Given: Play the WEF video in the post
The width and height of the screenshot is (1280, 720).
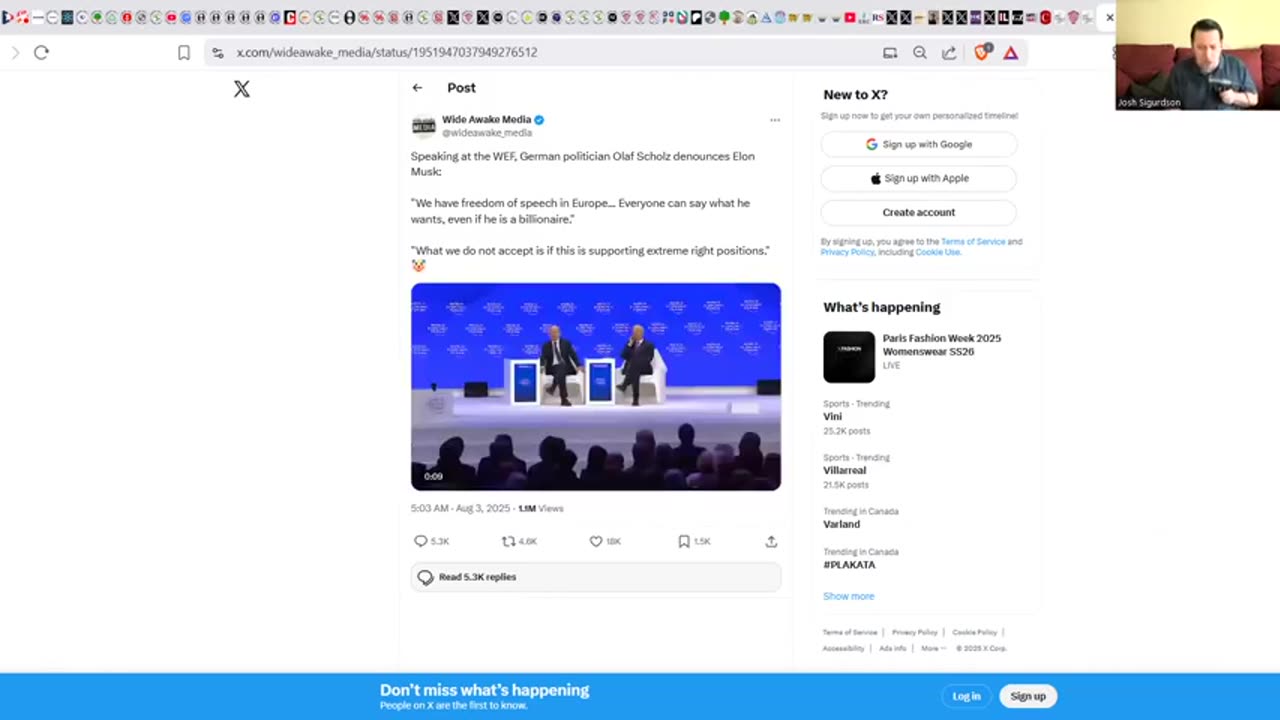Looking at the screenshot, I should [596, 387].
